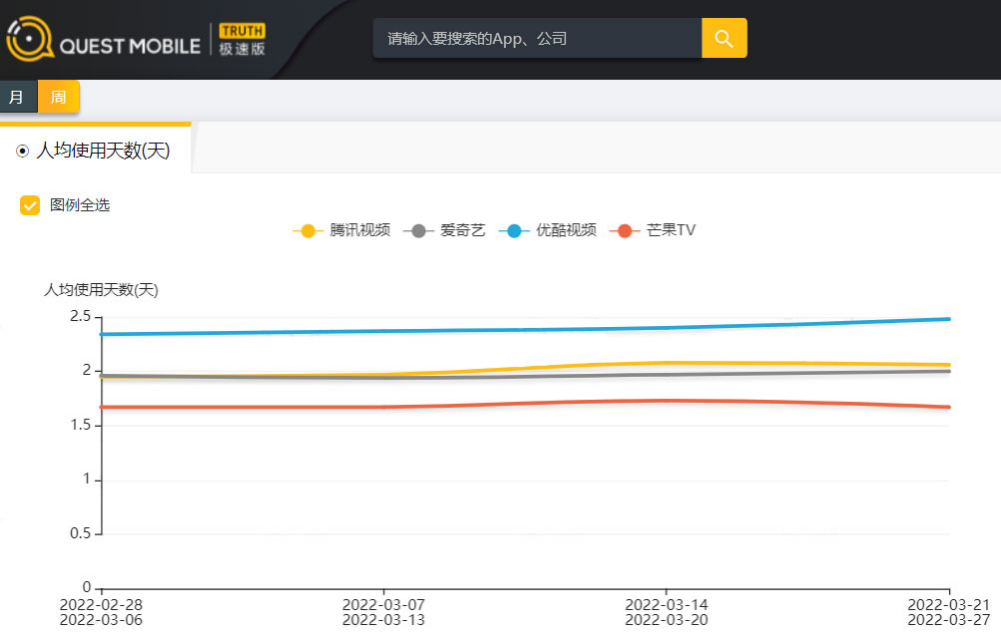Focus the App and company search field
The width and height of the screenshot is (1001, 636).
coord(537,38)
